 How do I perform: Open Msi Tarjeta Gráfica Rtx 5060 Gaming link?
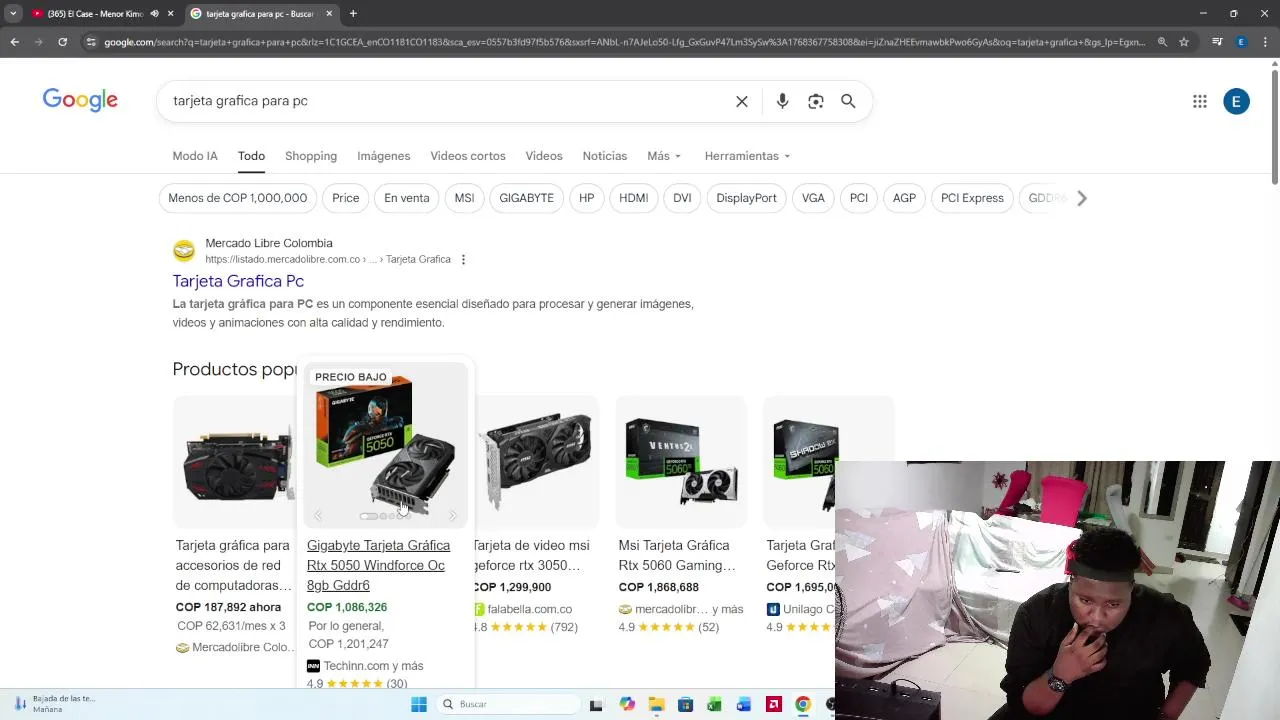676,555
